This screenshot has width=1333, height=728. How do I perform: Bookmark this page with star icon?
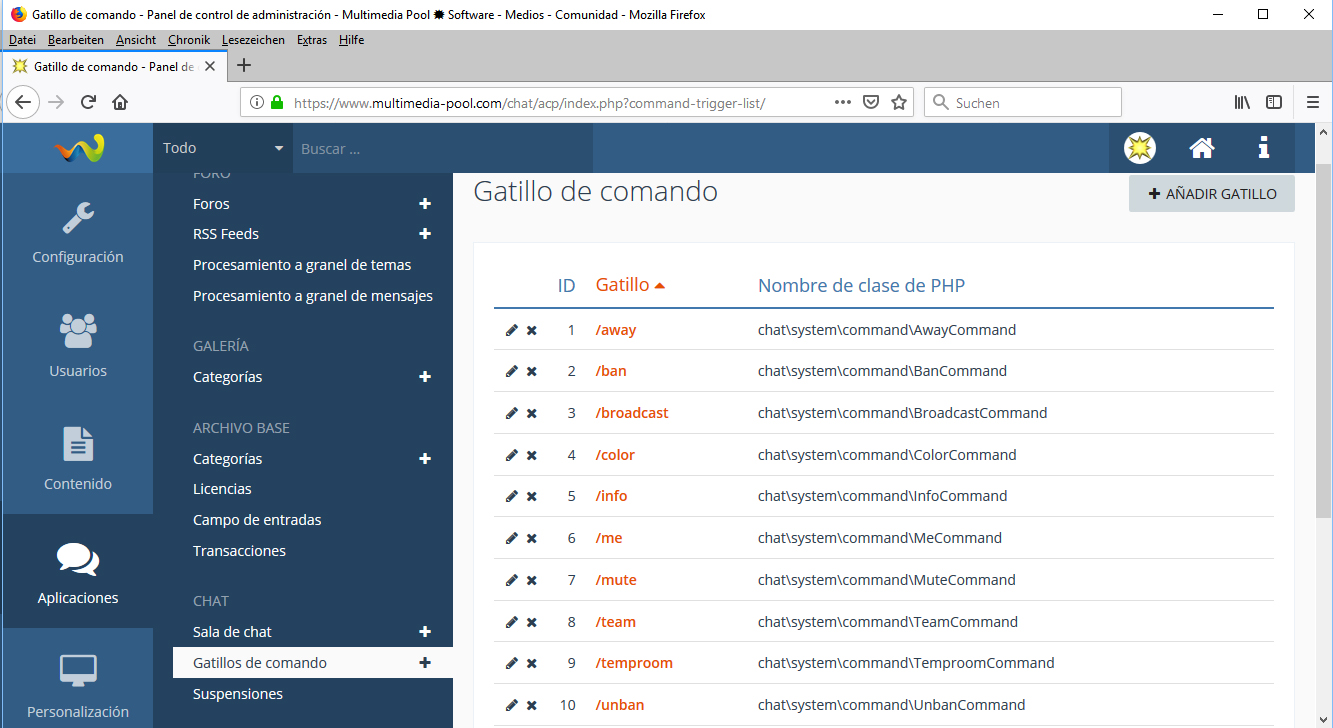899,102
